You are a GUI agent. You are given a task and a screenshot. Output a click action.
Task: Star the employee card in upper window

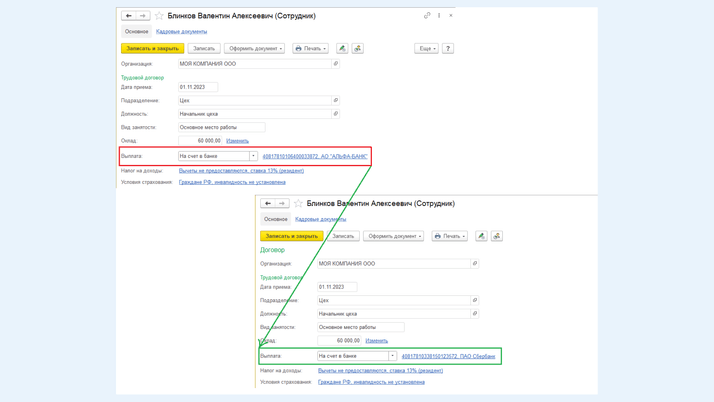pyautogui.click(x=159, y=16)
